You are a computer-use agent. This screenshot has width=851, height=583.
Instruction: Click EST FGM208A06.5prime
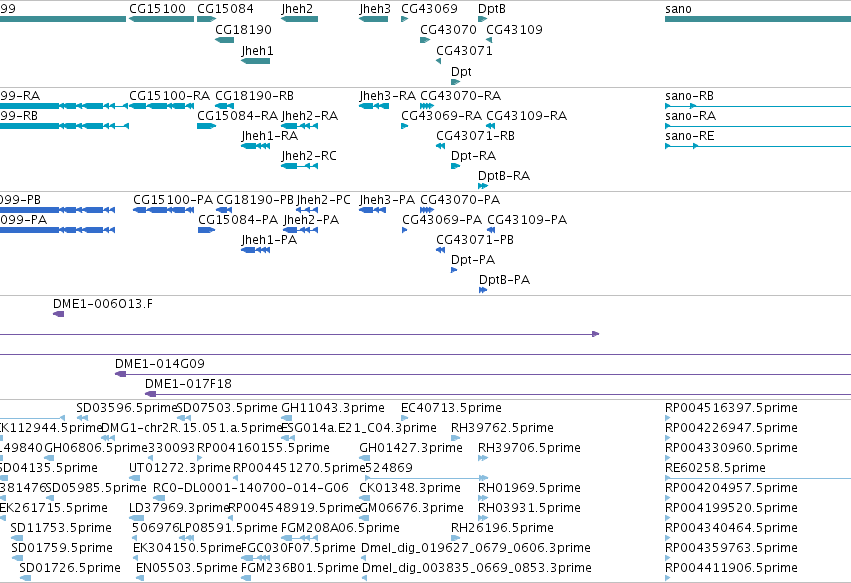tap(340, 529)
